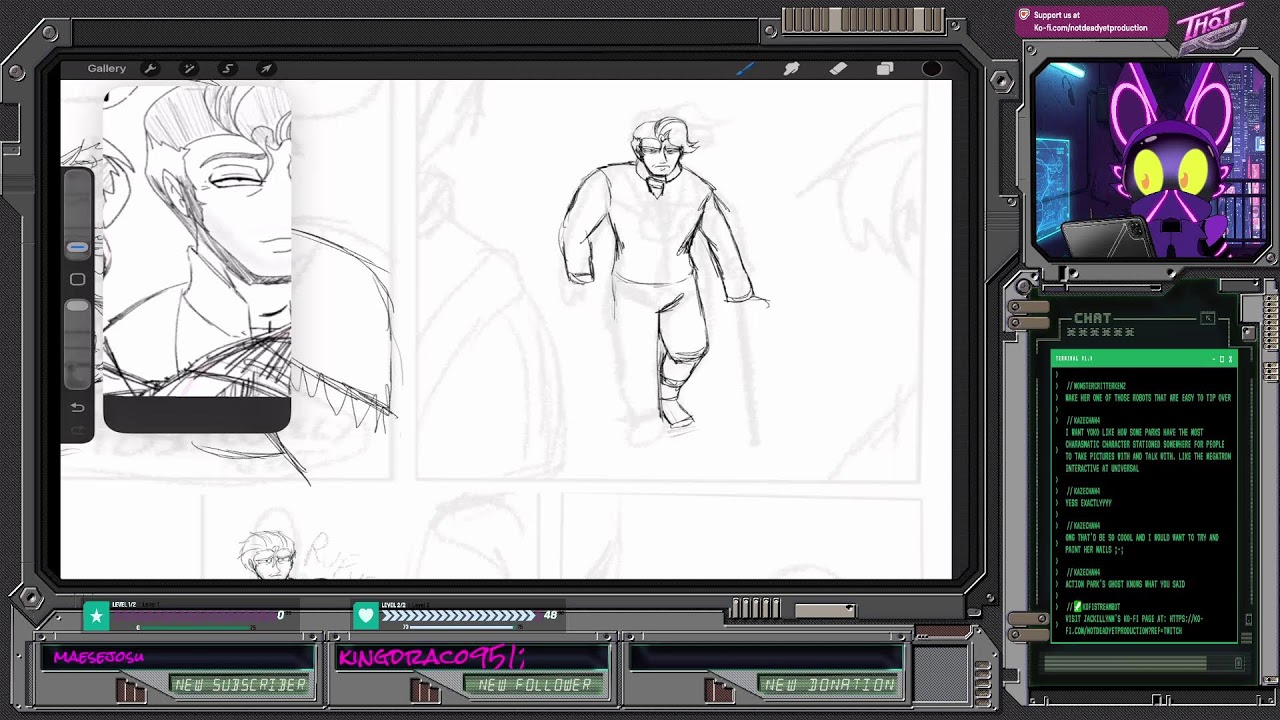Click the small head sketch at canvas bottom
The image size is (1280, 720).
(x=268, y=555)
